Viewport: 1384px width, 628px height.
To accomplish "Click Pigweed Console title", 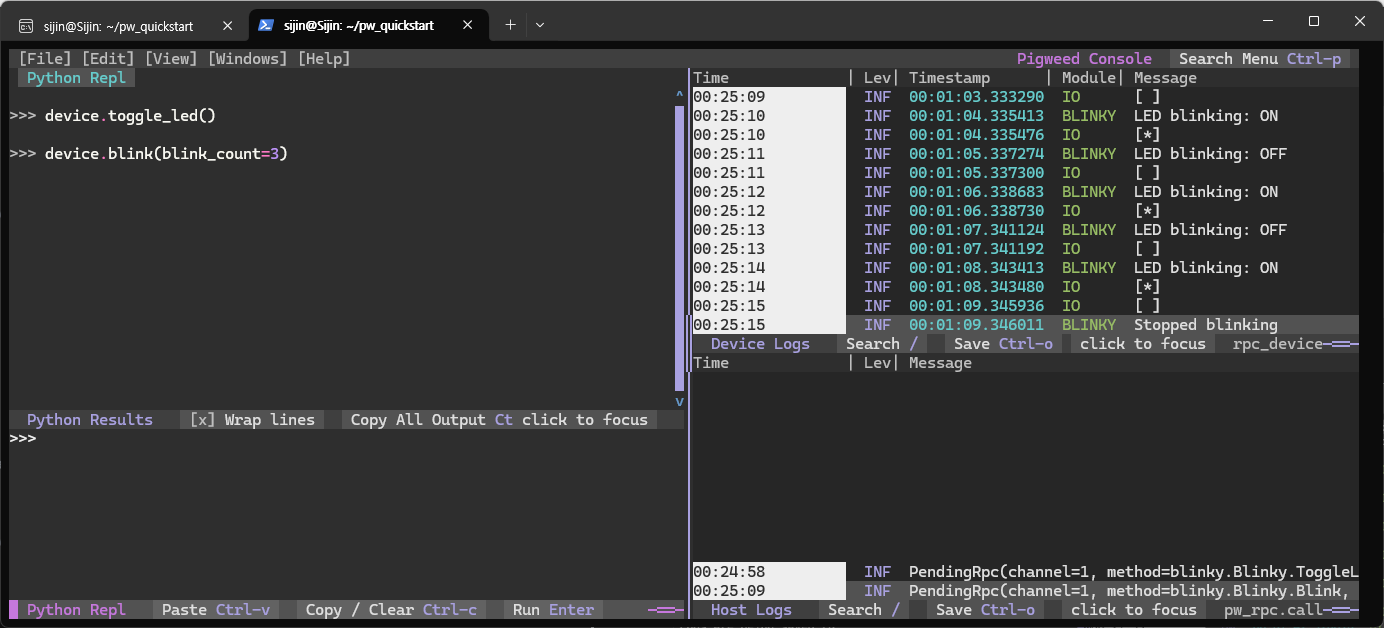I will point(1084,59).
